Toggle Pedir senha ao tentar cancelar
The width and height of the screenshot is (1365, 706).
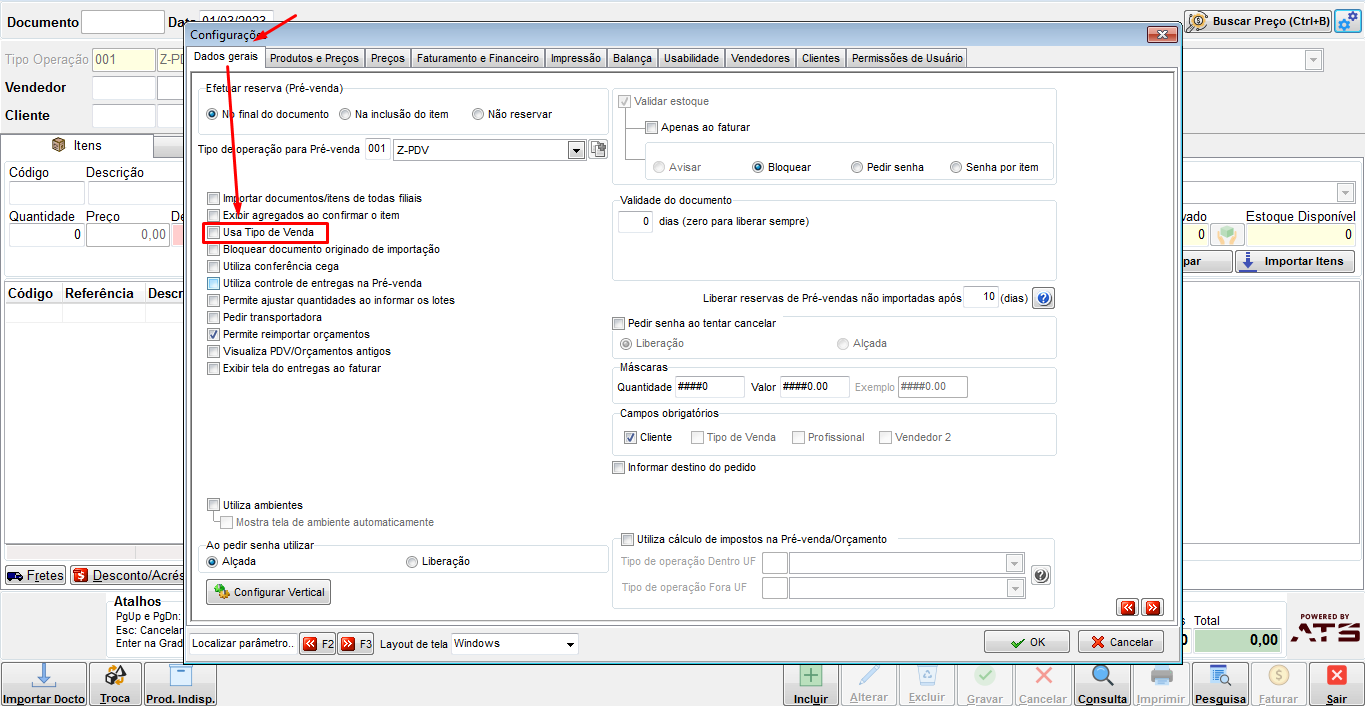(618, 324)
